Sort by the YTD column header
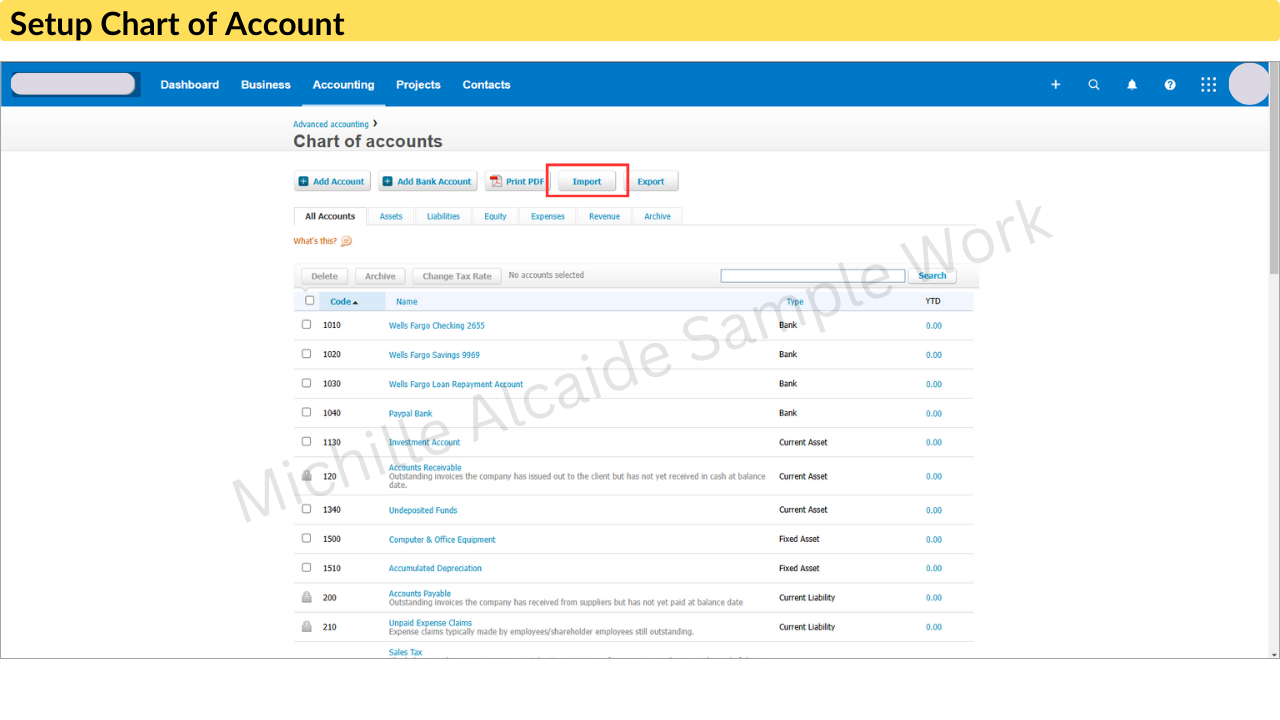 click(x=933, y=301)
